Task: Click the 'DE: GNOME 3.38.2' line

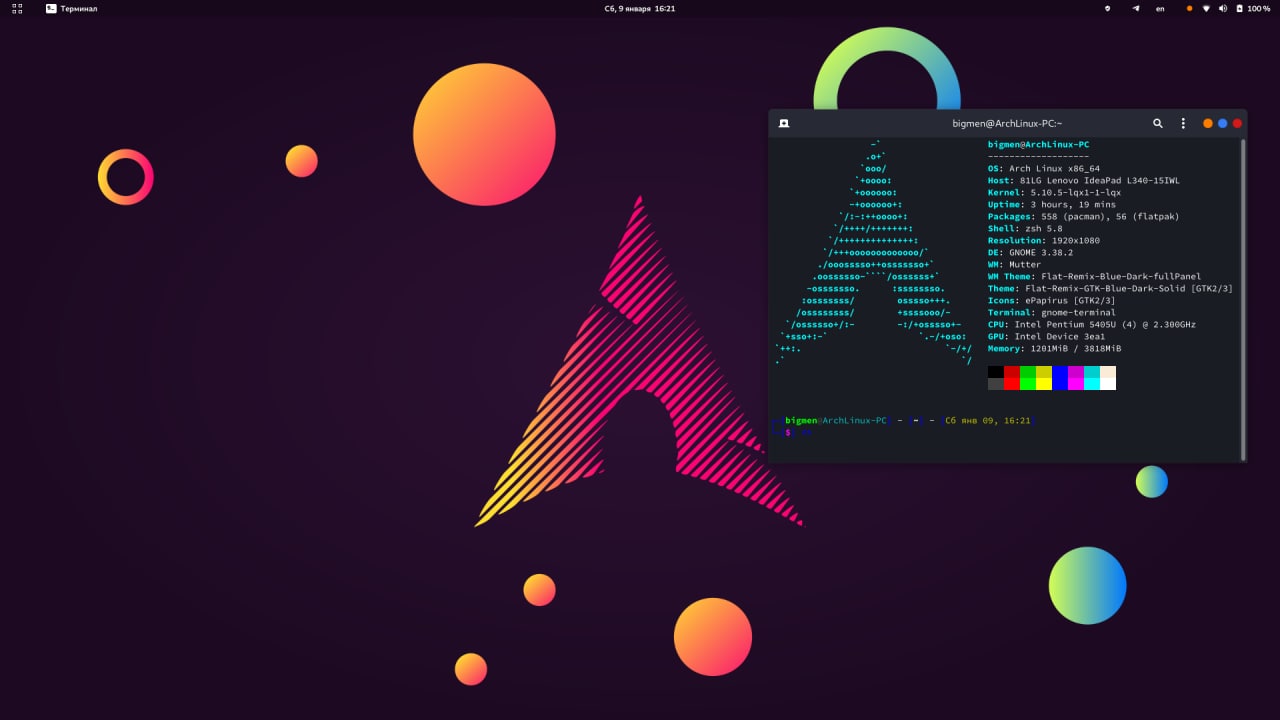Action: 1030,253
